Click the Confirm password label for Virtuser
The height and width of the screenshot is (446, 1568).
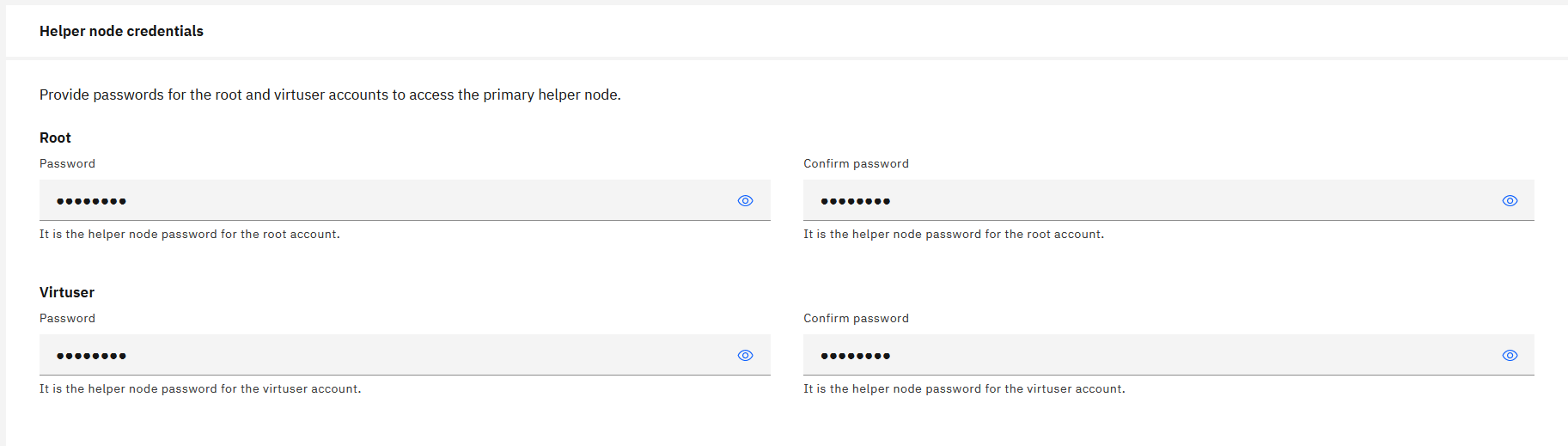click(856, 318)
